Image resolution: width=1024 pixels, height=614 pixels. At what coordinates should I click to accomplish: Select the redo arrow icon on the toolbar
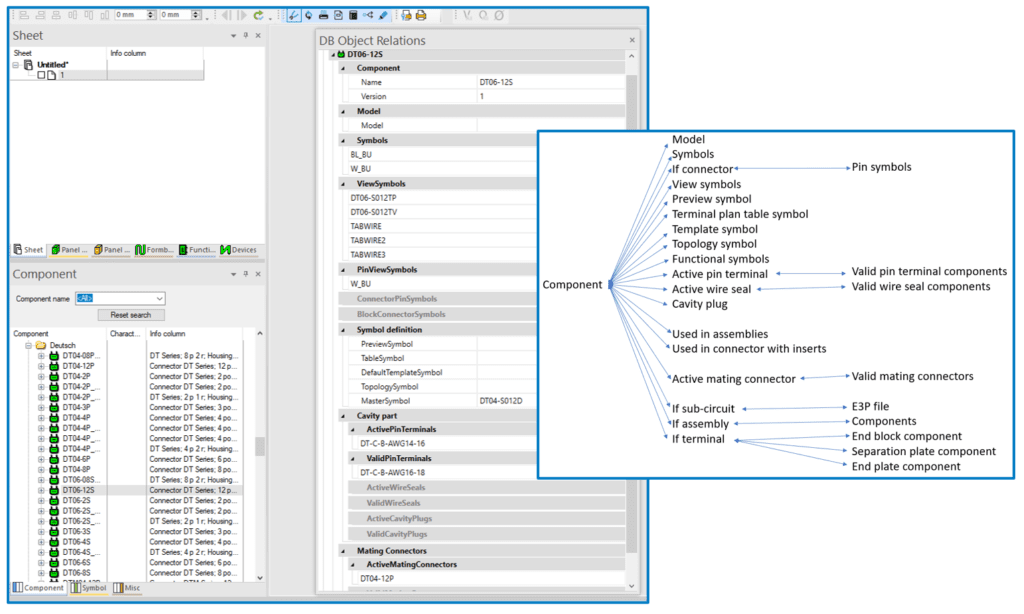tap(258, 14)
